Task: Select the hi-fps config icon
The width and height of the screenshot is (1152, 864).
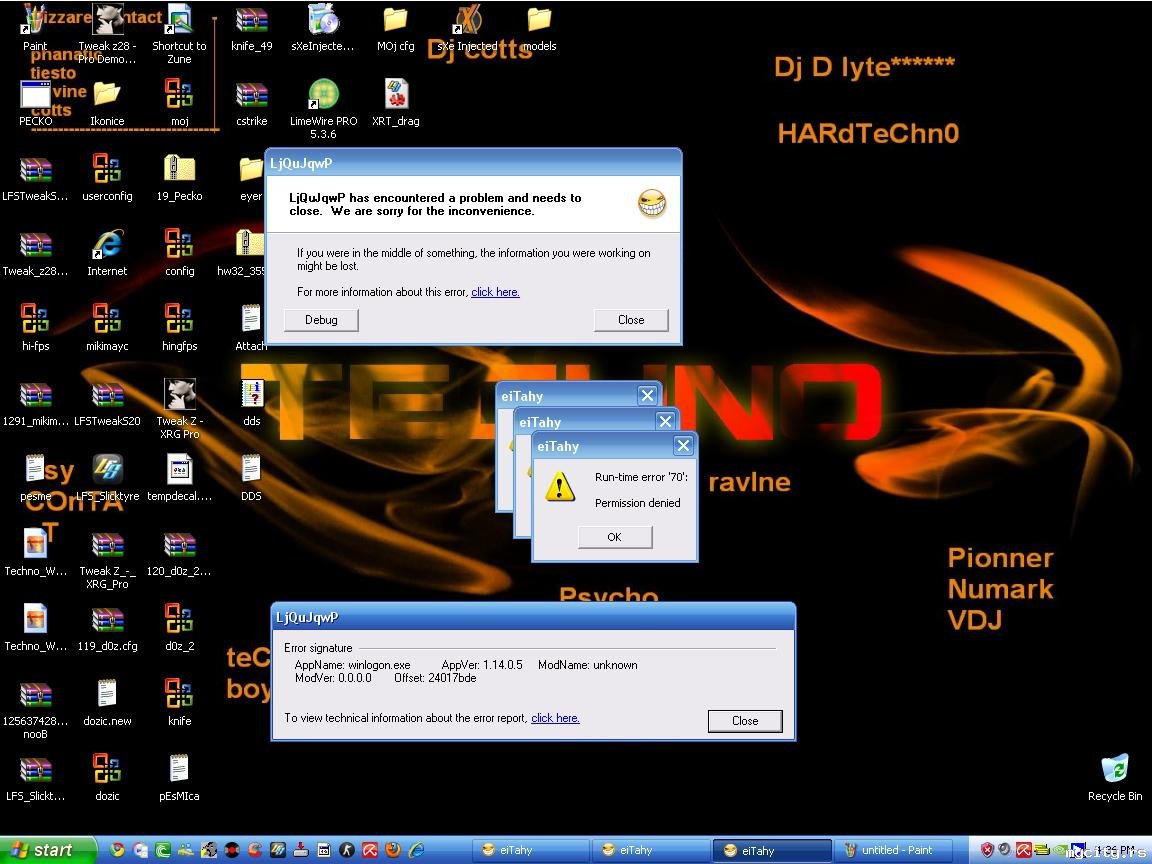Action: pos(35,328)
